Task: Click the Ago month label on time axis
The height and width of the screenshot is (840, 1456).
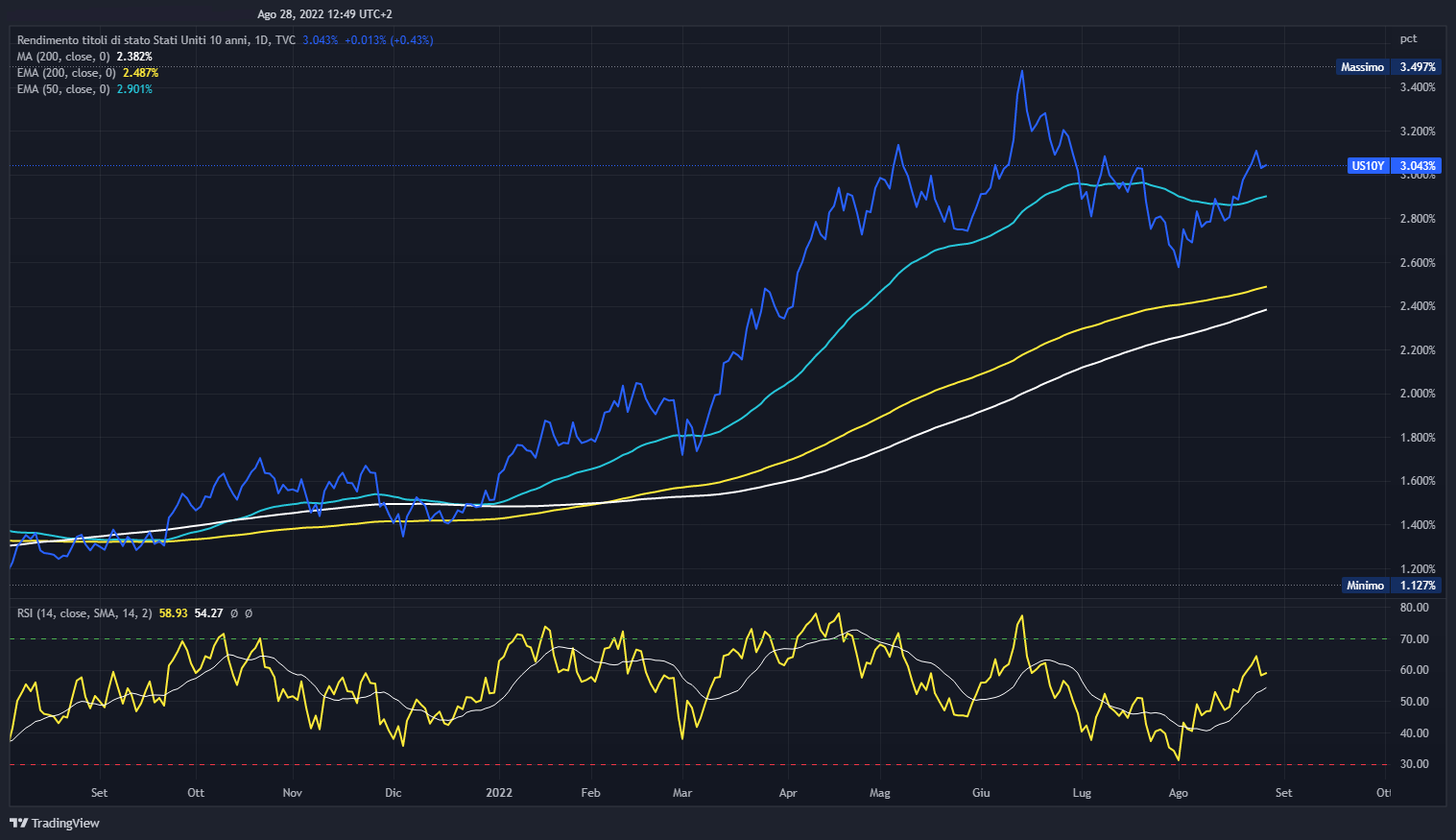Action: click(x=1178, y=793)
